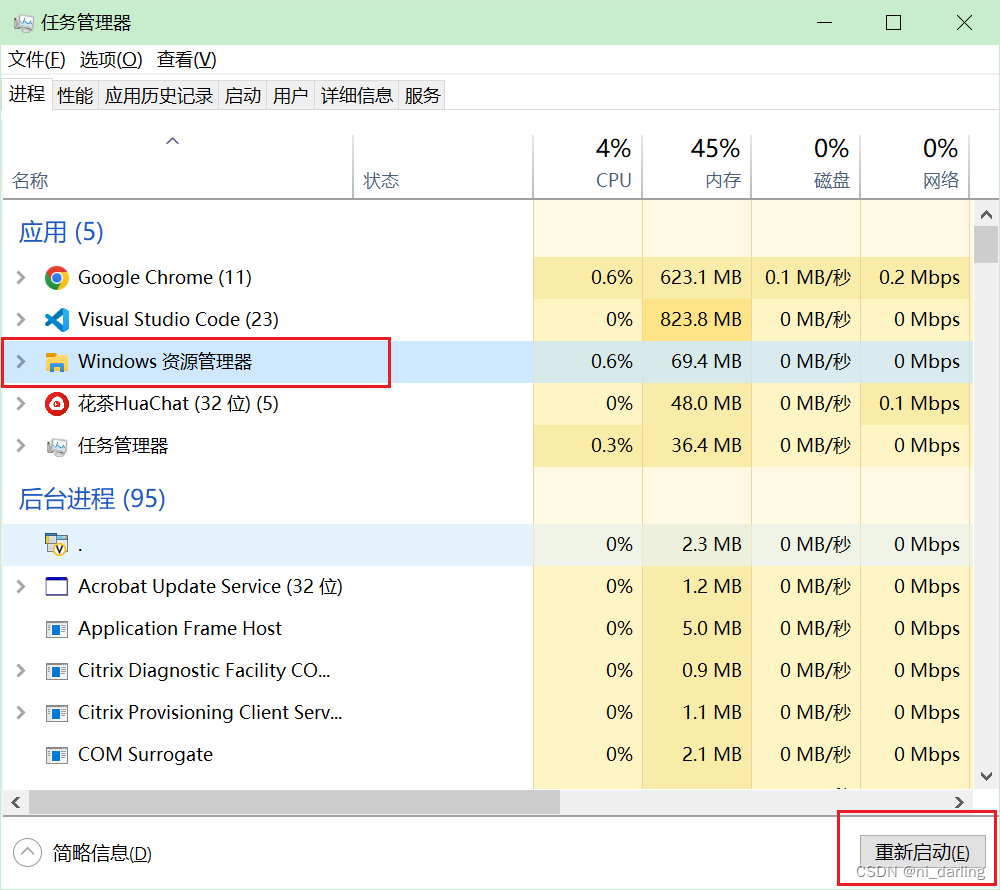Click the 简略信息(D) link
1000x890 pixels.
[x=102, y=853]
